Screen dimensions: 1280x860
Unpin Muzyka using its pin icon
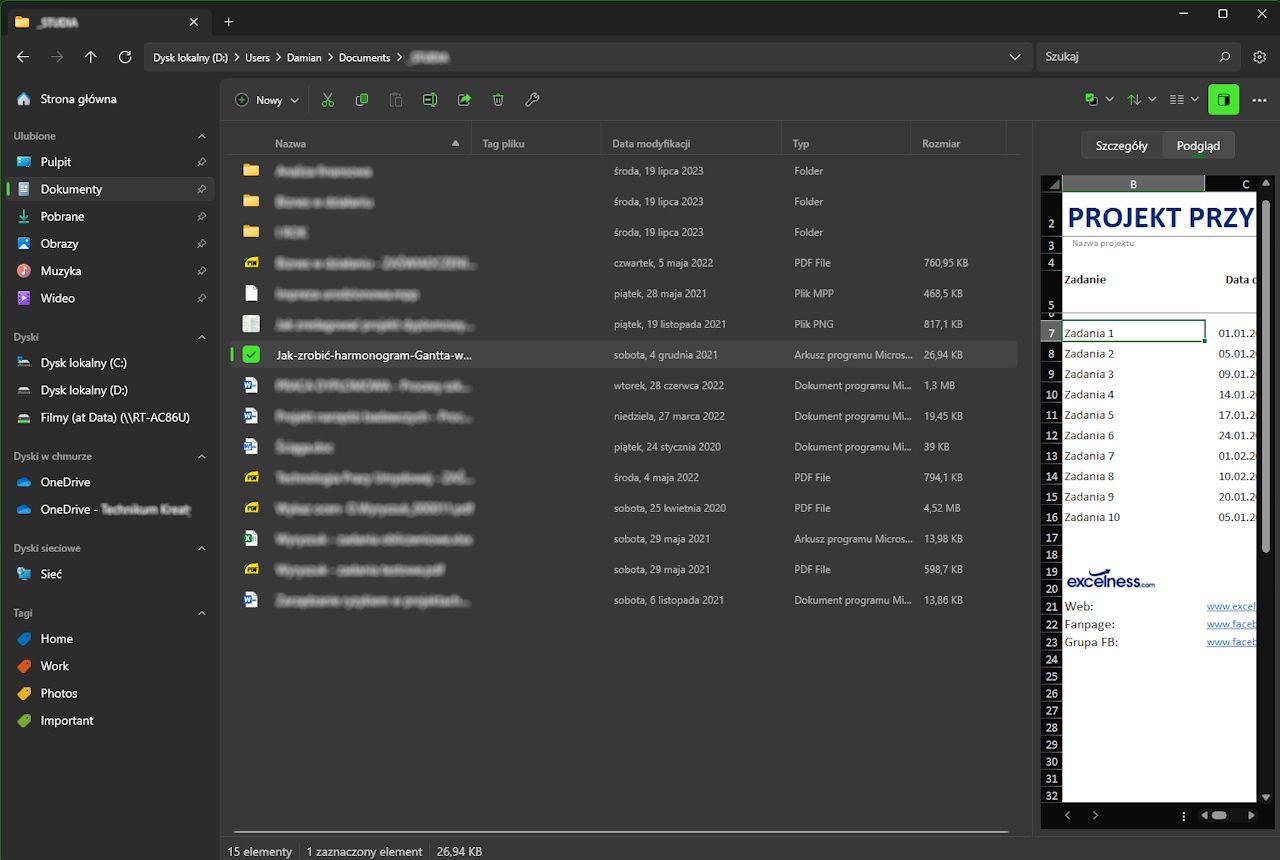[x=201, y=271]
